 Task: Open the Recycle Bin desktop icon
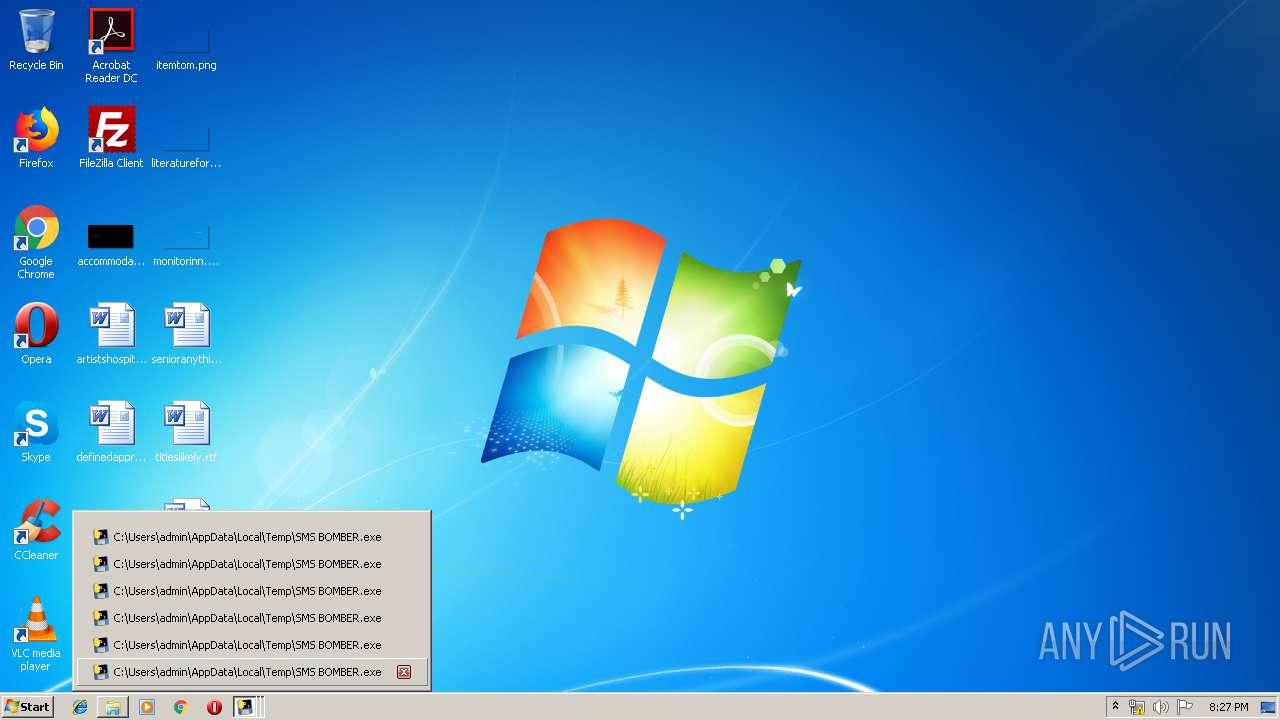(x=36, y=41)
